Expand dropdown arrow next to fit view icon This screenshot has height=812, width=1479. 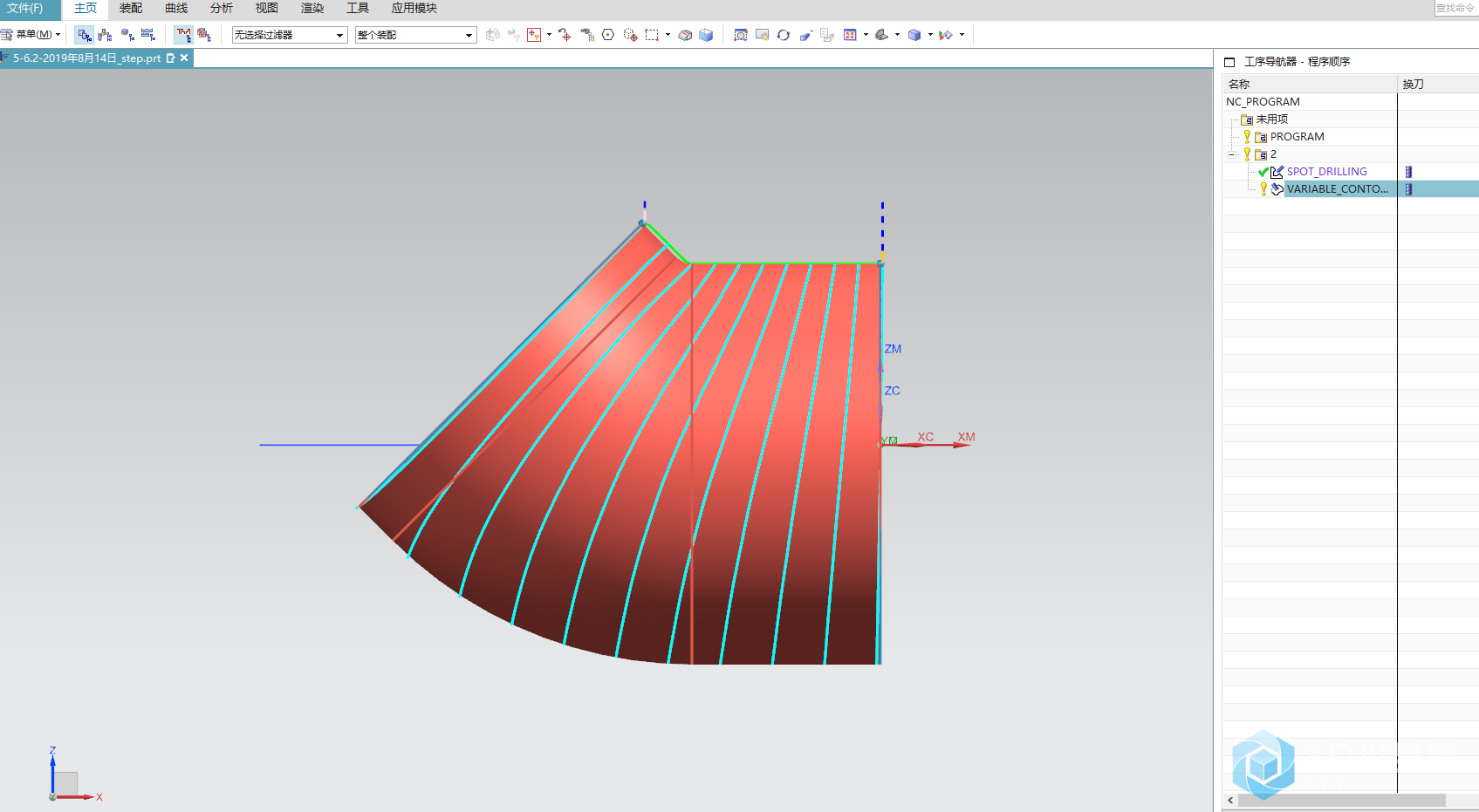tap(866, 35)
